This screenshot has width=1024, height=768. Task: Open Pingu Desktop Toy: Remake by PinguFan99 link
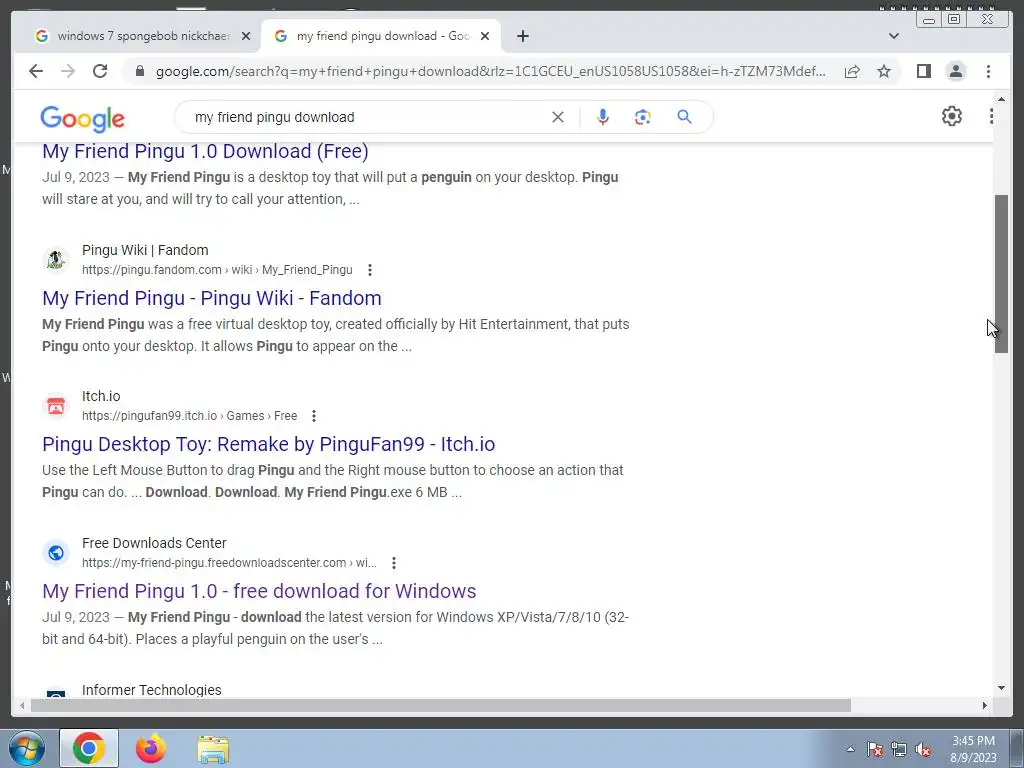click(268, 444)
